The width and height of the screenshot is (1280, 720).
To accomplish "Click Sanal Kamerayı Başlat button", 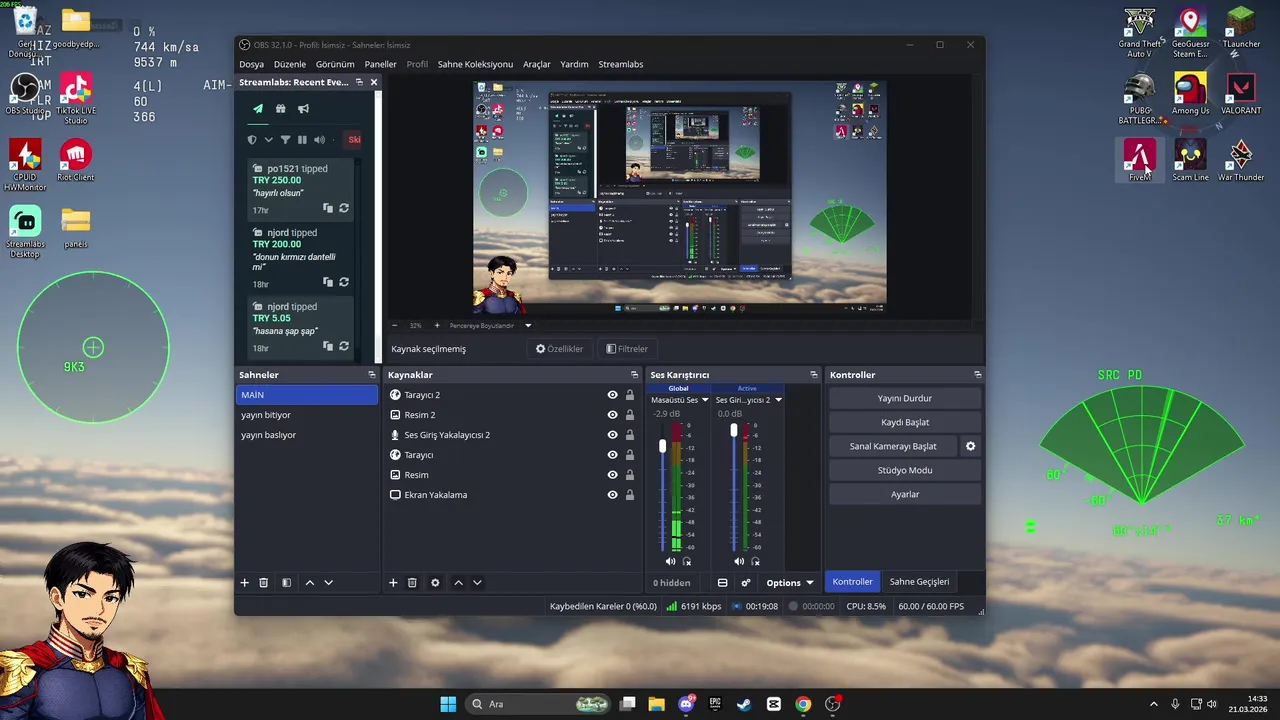I will pyautogui.click(x=893, y=446).
